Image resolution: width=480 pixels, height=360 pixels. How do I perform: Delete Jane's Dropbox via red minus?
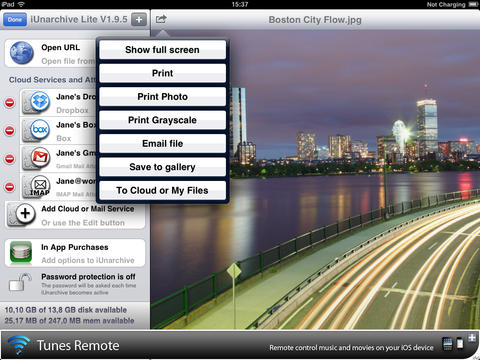pyautogui.click(x=10, y=103)
